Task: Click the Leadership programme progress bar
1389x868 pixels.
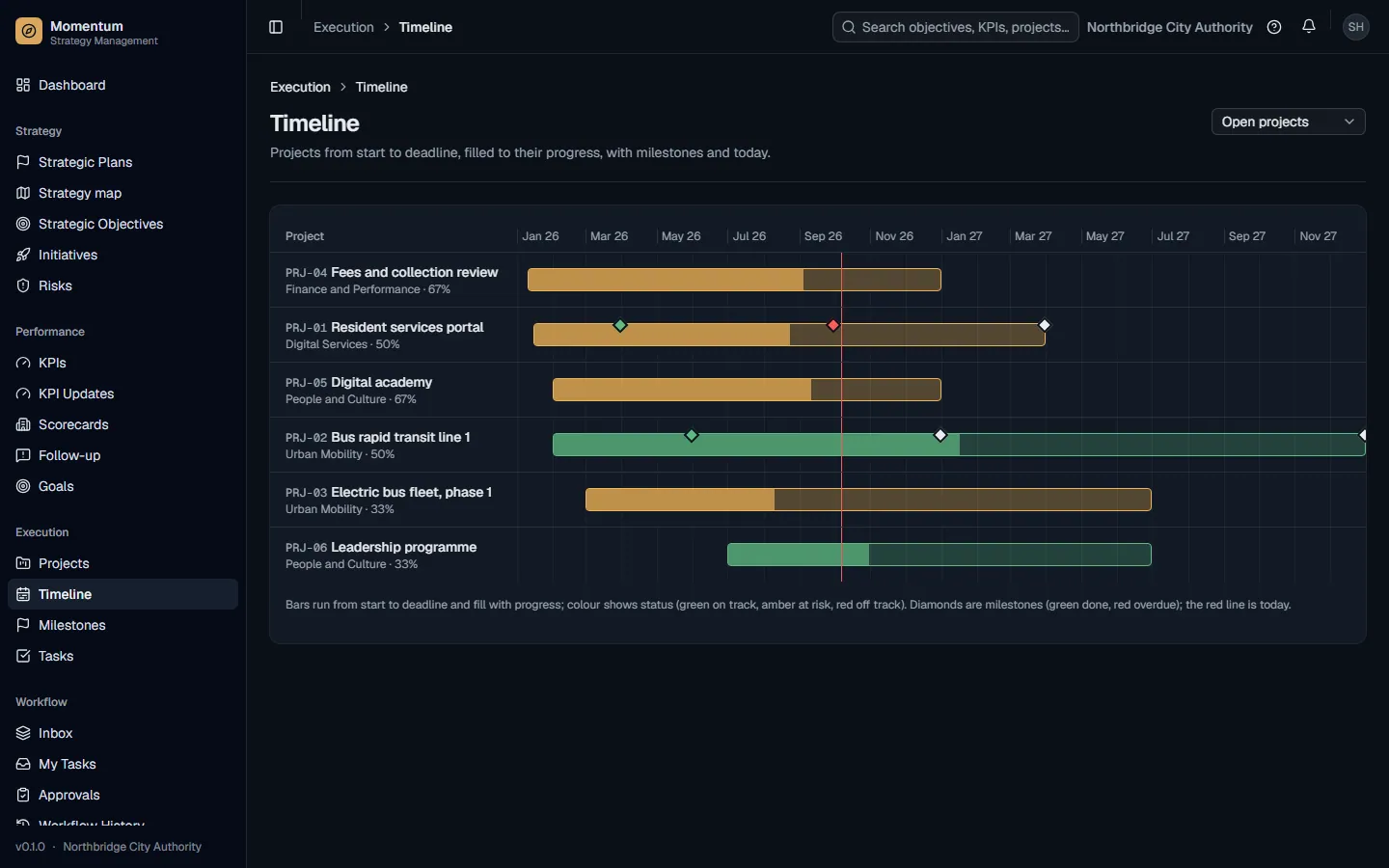Action: 940,555
